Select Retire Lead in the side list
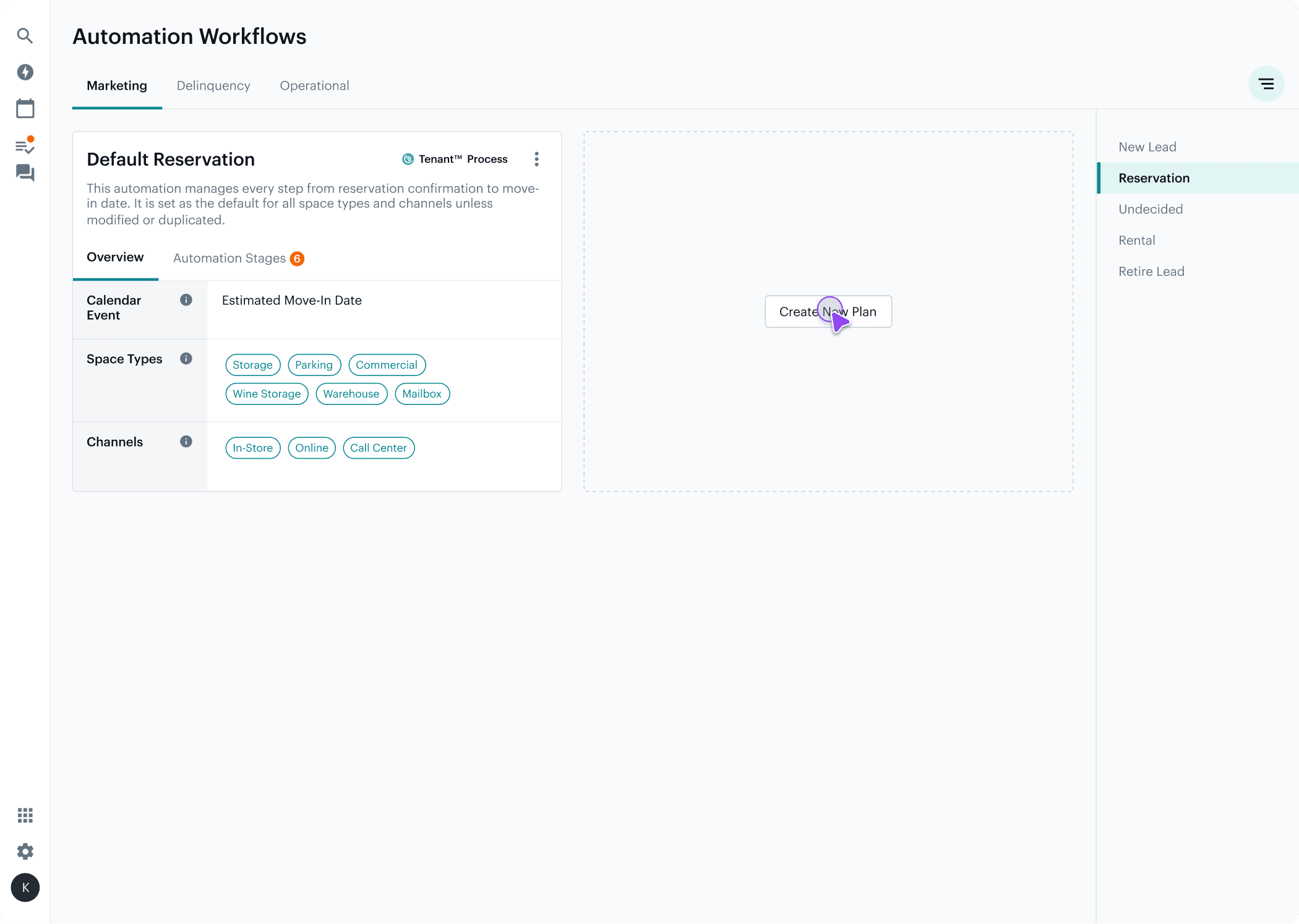 [1151, 272]
